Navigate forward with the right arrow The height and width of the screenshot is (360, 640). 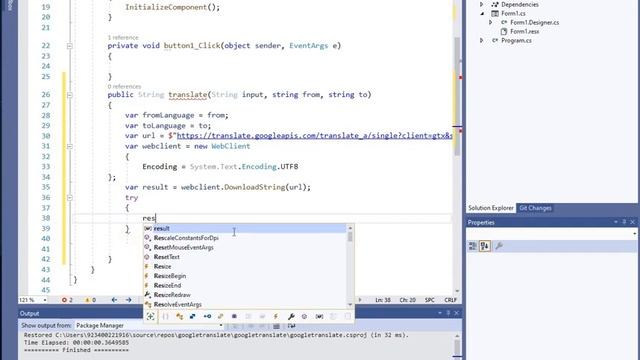click(129, 300)
